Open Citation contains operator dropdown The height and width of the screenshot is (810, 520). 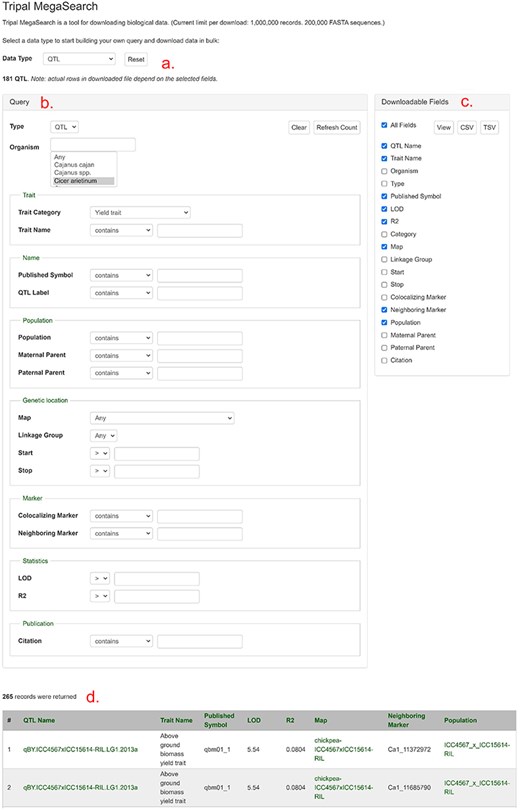[x=121, y=641]
